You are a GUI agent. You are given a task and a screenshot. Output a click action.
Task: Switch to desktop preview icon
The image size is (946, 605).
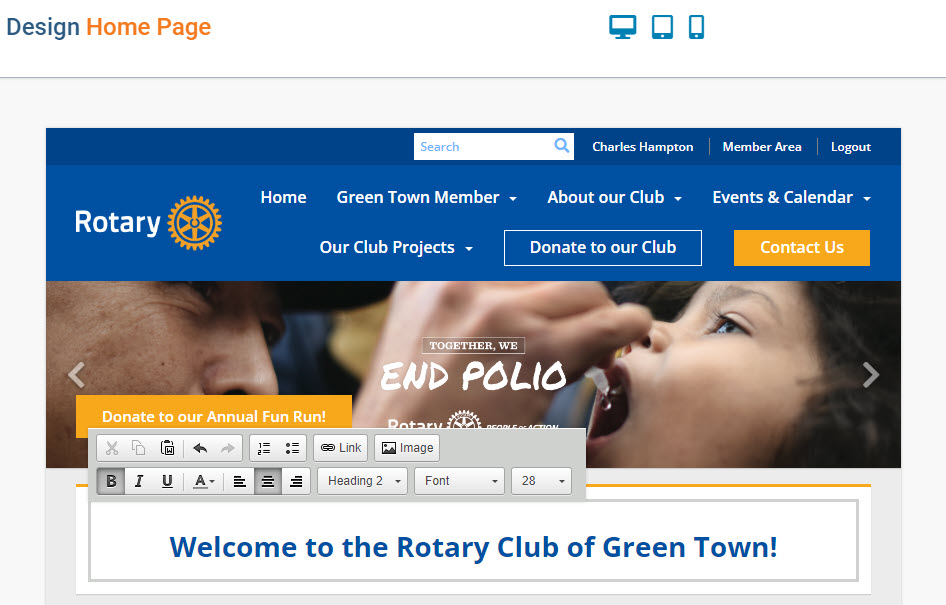point(622,27)
